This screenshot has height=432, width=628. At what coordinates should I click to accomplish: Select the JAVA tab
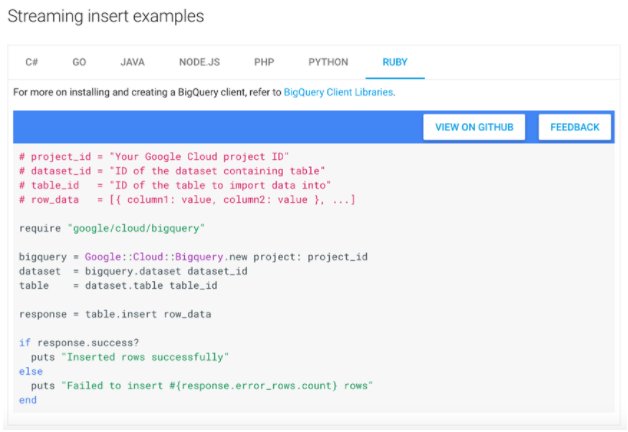pos(133,62)
